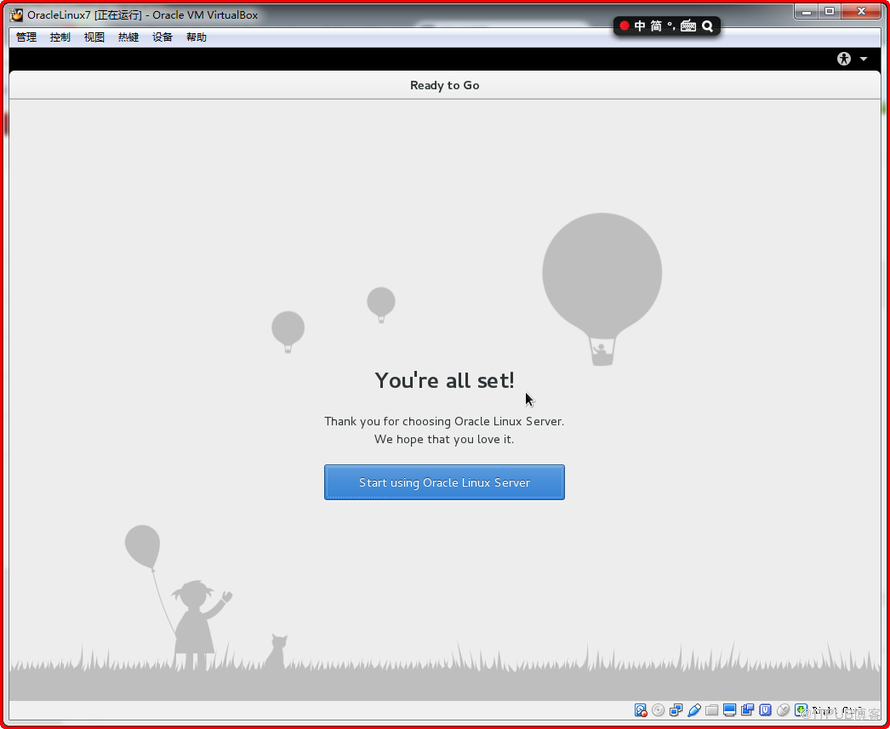Click the hard disk activity indicator icon

coord(641,710)
